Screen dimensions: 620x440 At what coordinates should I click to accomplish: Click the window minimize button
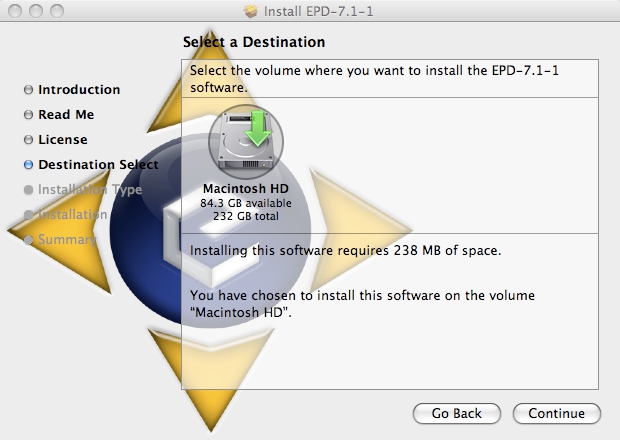pyautogui.click(x=36, y=11)
